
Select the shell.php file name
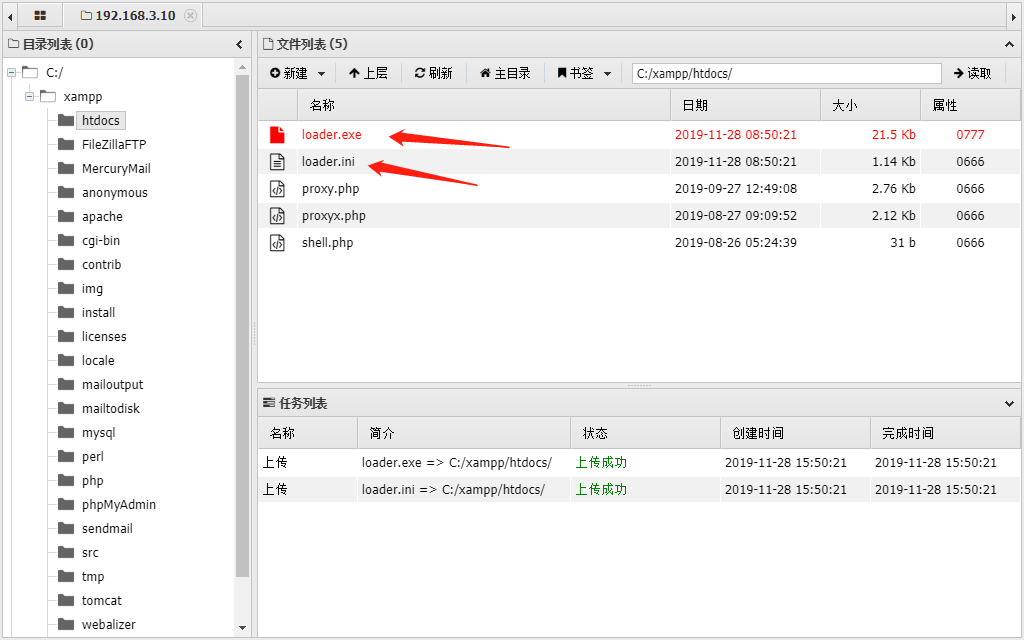coord(327,242)
